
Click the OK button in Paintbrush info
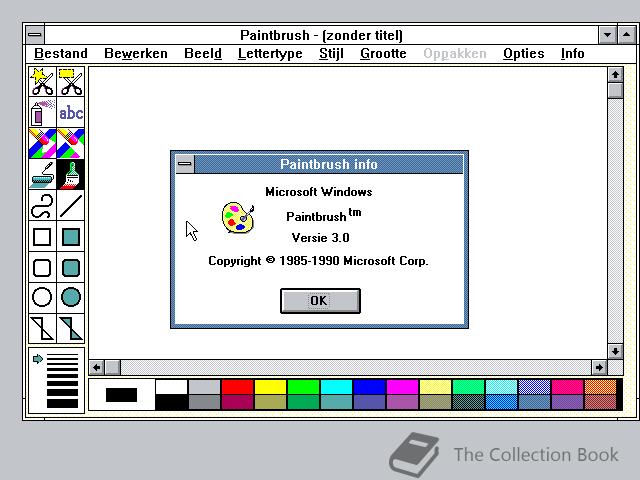coord(320,301)
